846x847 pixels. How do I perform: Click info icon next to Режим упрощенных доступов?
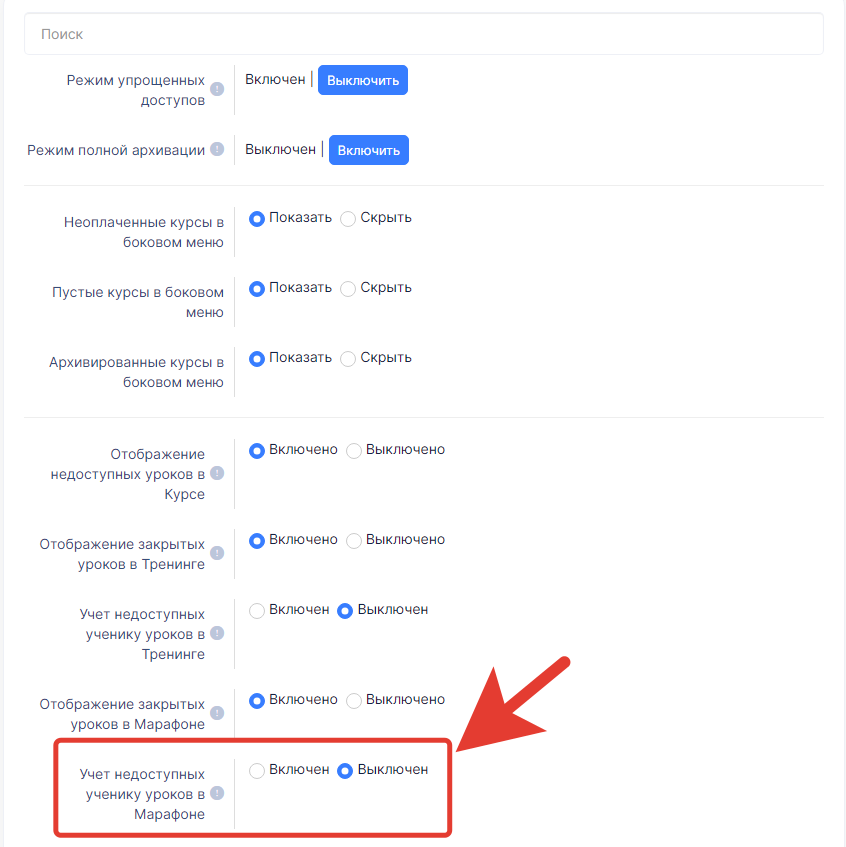pyautogui.click(x=217, y=89)
